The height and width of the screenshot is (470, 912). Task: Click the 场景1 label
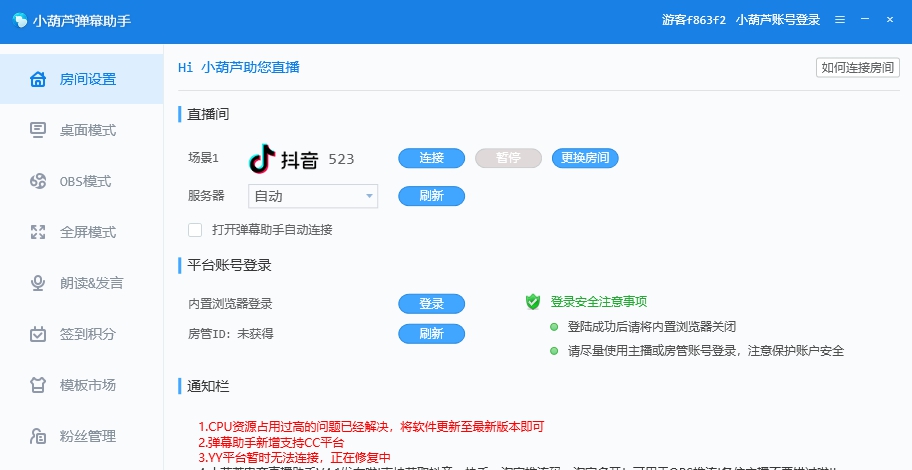[x=203, y=158]
